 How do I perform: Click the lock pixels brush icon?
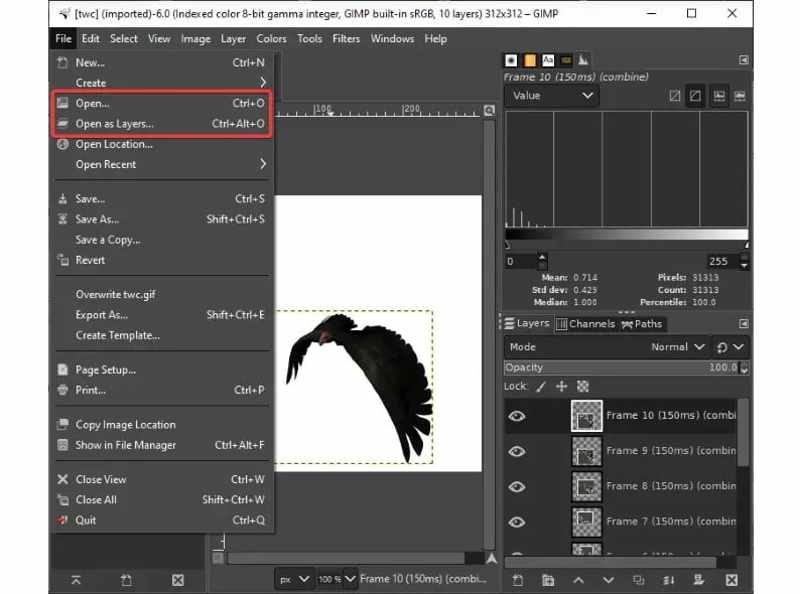540,386
